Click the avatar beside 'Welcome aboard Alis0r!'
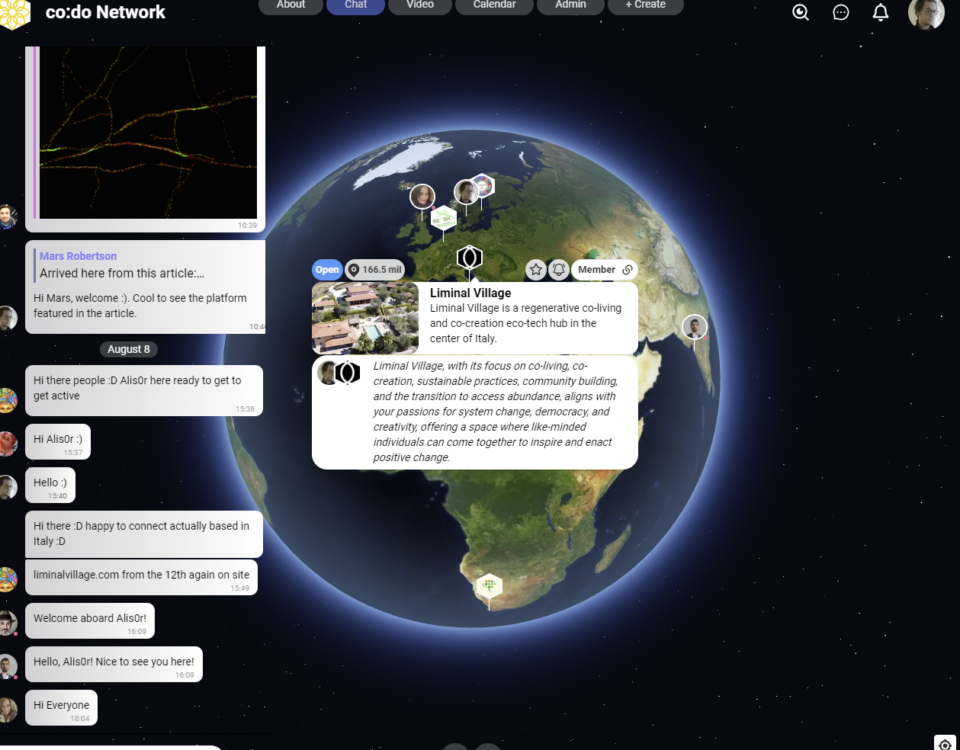This screenshot has height=750, width=960. [x=7, y=623]
